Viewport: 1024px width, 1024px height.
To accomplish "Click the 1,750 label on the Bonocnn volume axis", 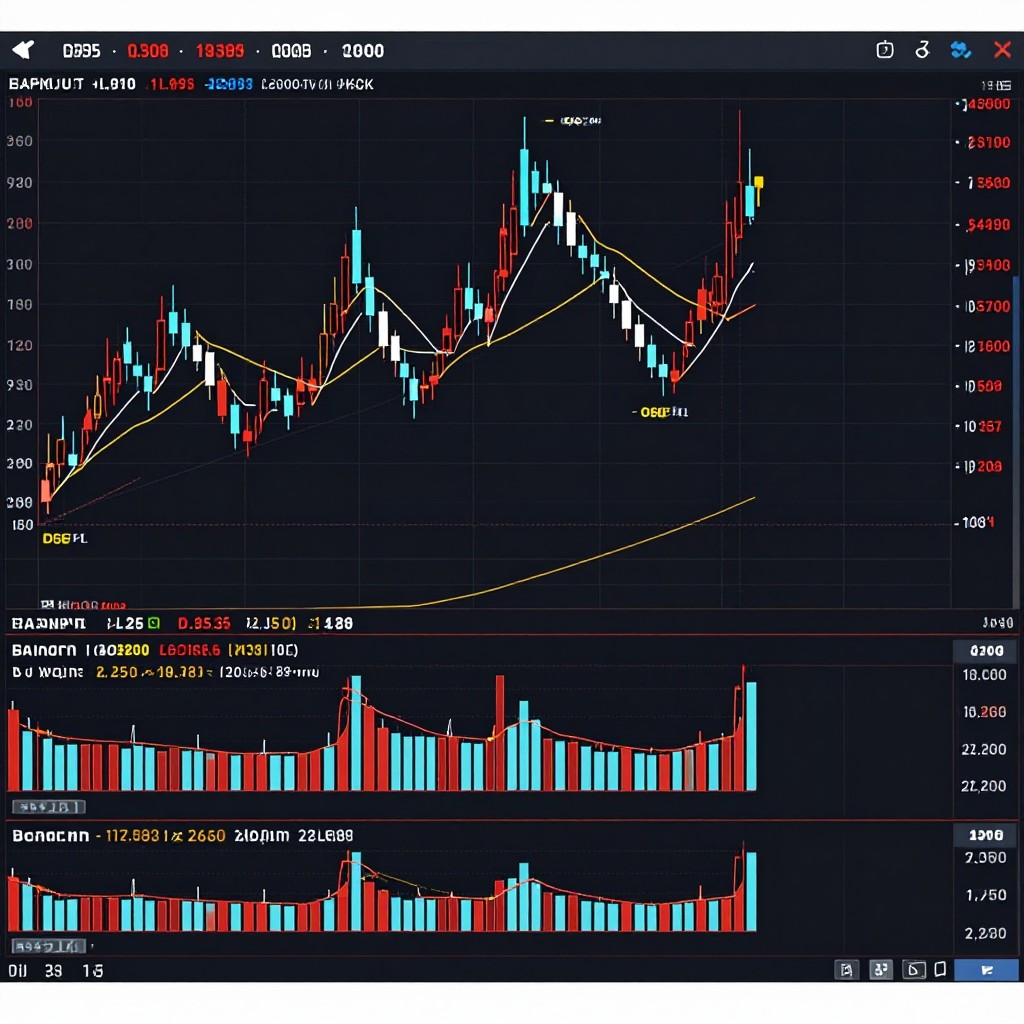I will click(986, 895).
